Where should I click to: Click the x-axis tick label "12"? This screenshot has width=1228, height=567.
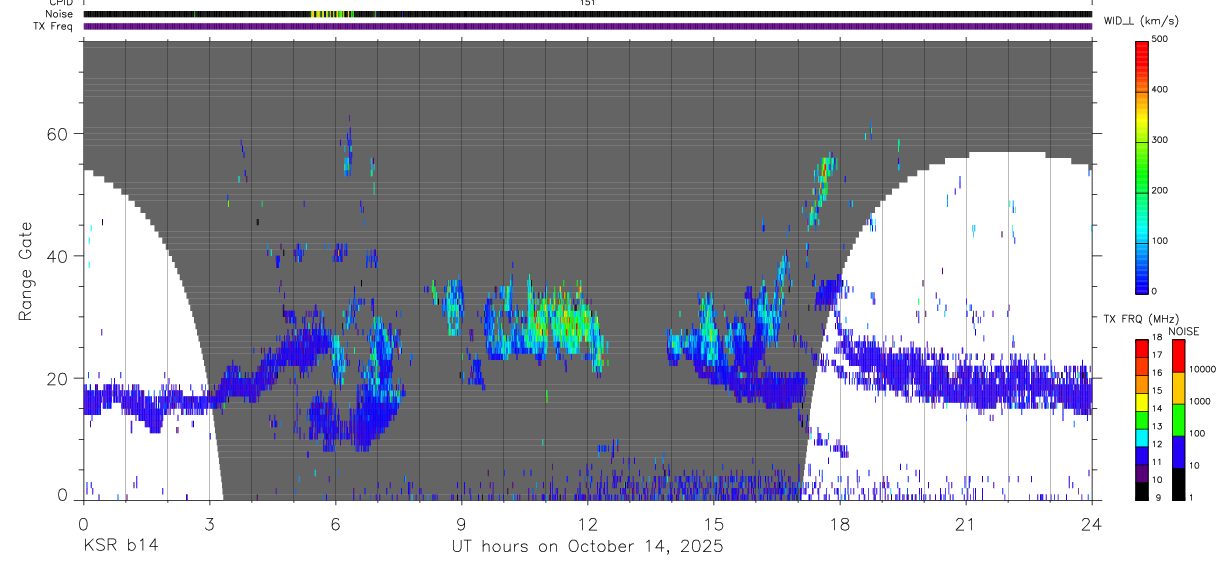pos(587,524)
